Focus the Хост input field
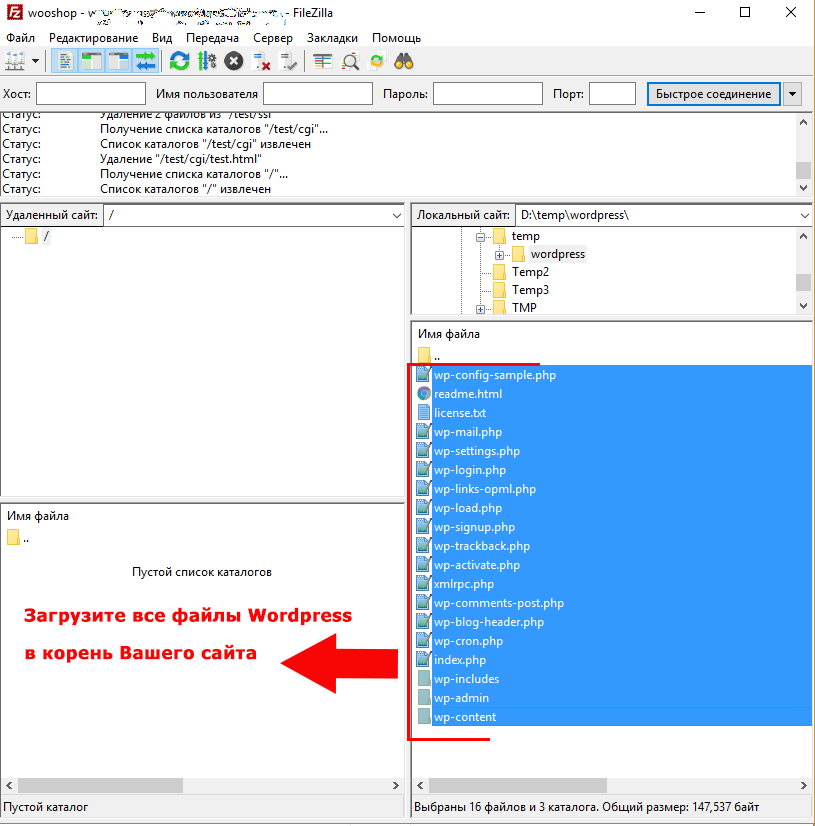The width and height of the screenshot is (815, 826). coord(91,94)
